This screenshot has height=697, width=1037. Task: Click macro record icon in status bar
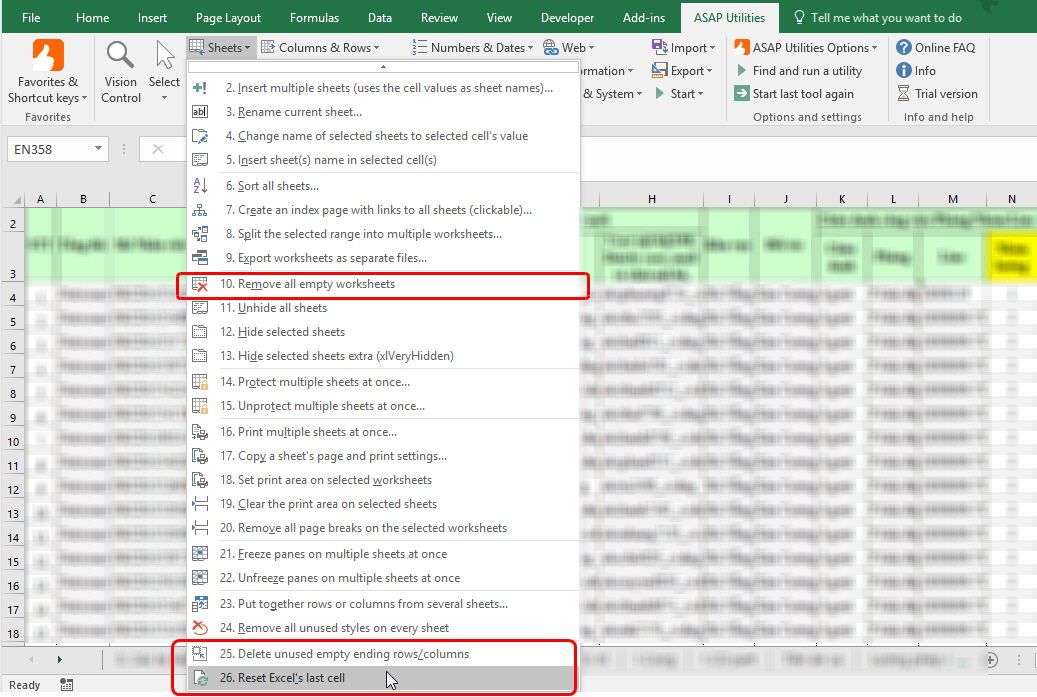tap(66, 685)
